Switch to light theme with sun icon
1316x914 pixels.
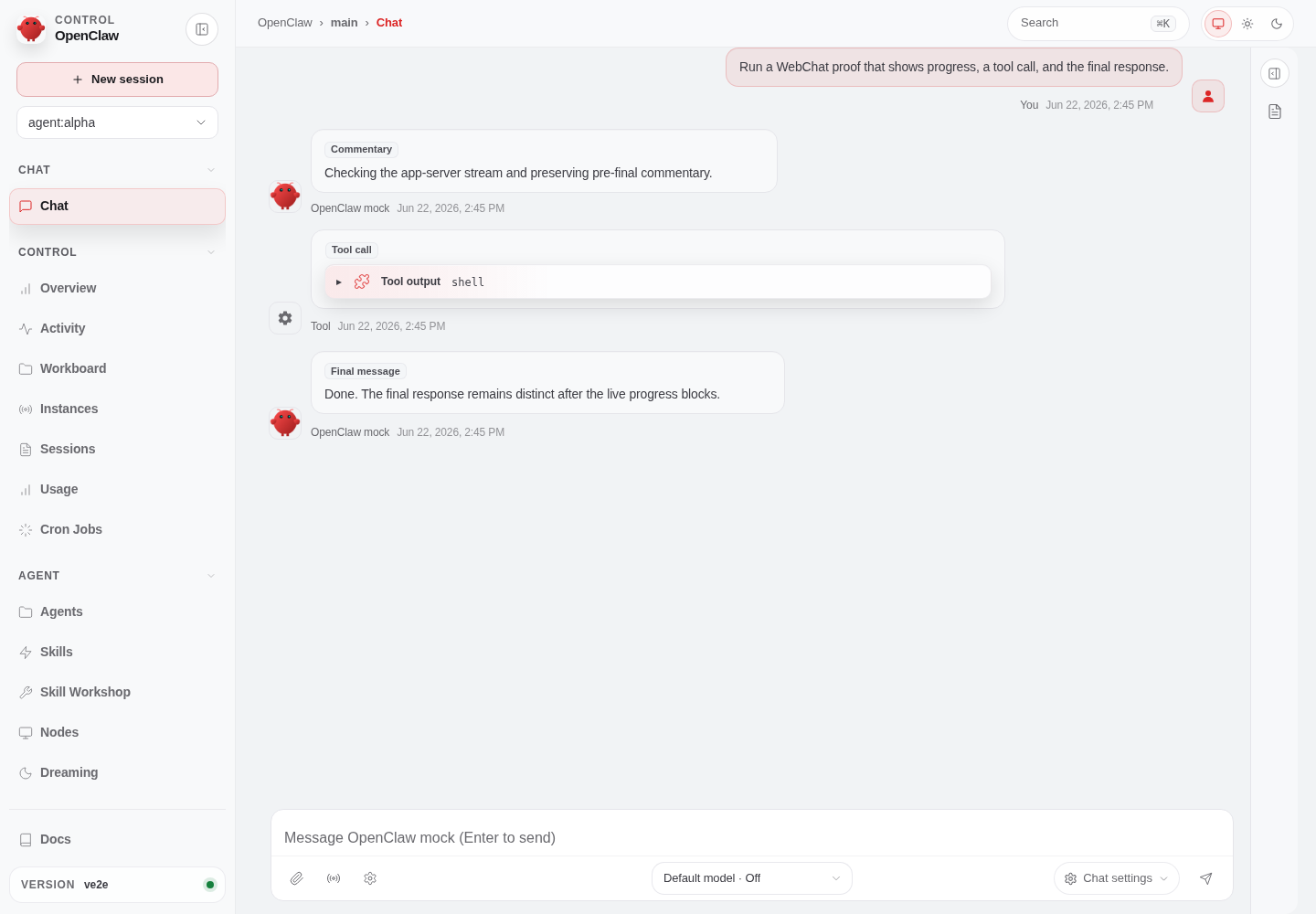[x=1247, y=24]
